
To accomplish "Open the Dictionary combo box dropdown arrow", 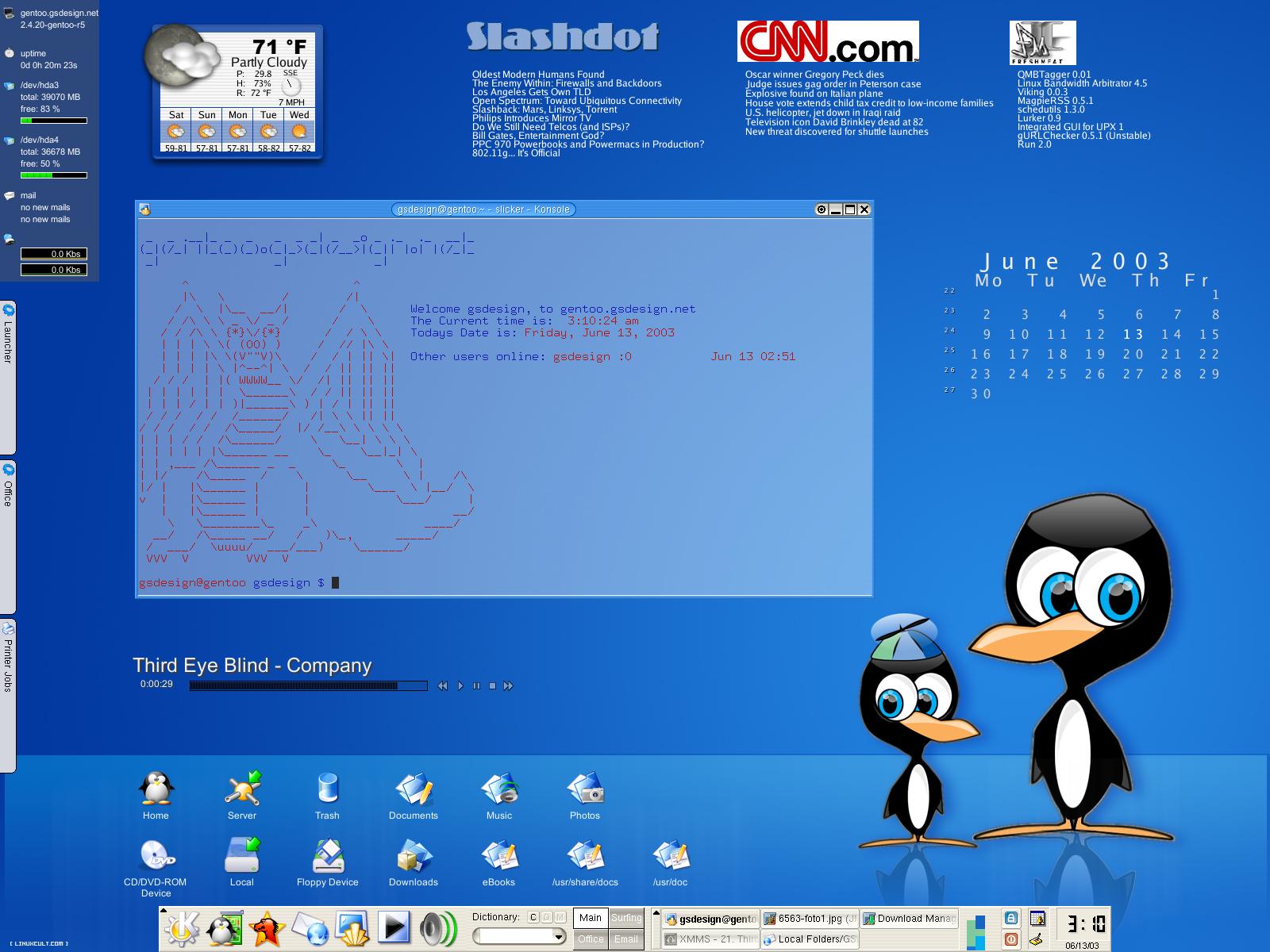I will click(x=559, y=937).
